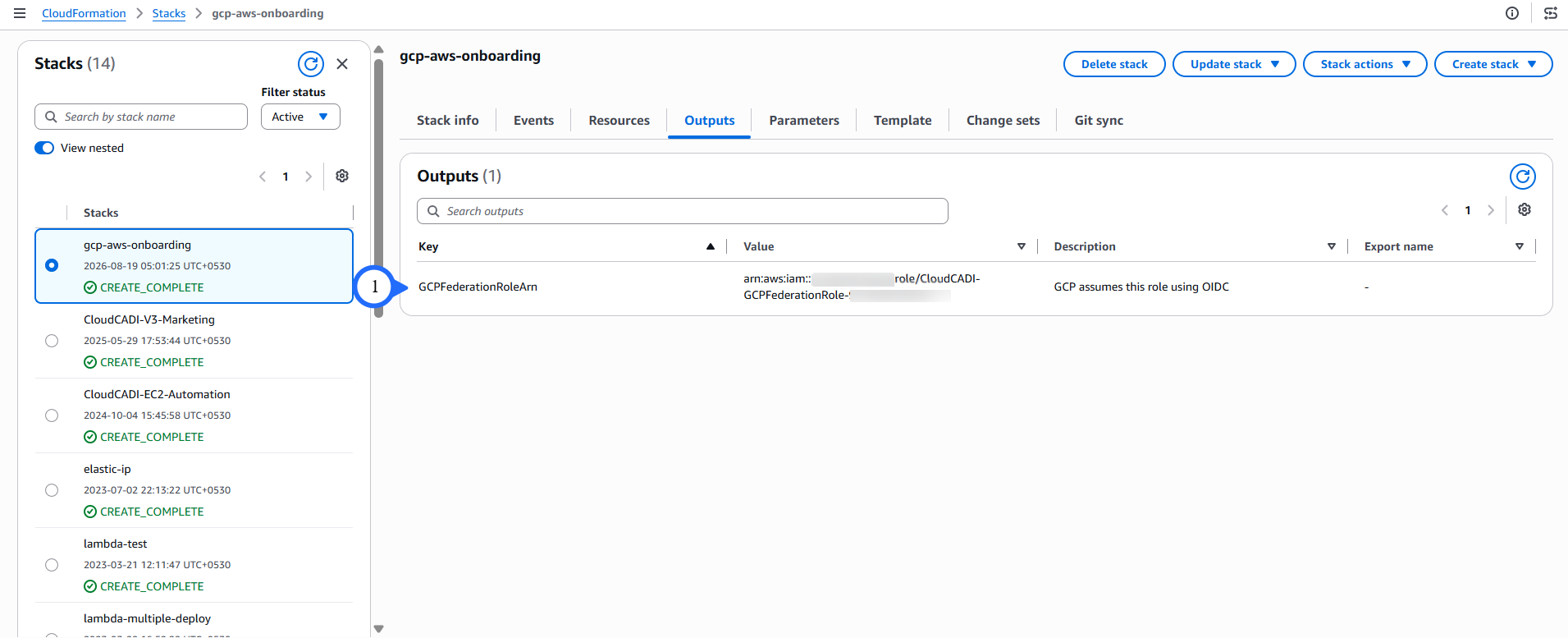Open the Stacks breadcrumb link
The width and height of the screenshot is (1568, 638).
tap(169, 13)
